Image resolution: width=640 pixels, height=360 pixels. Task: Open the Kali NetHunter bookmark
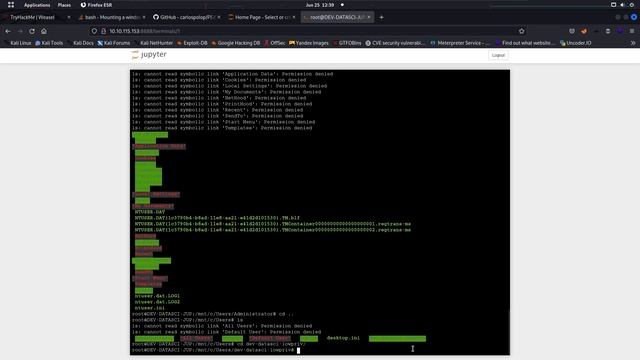pos(153,43)
